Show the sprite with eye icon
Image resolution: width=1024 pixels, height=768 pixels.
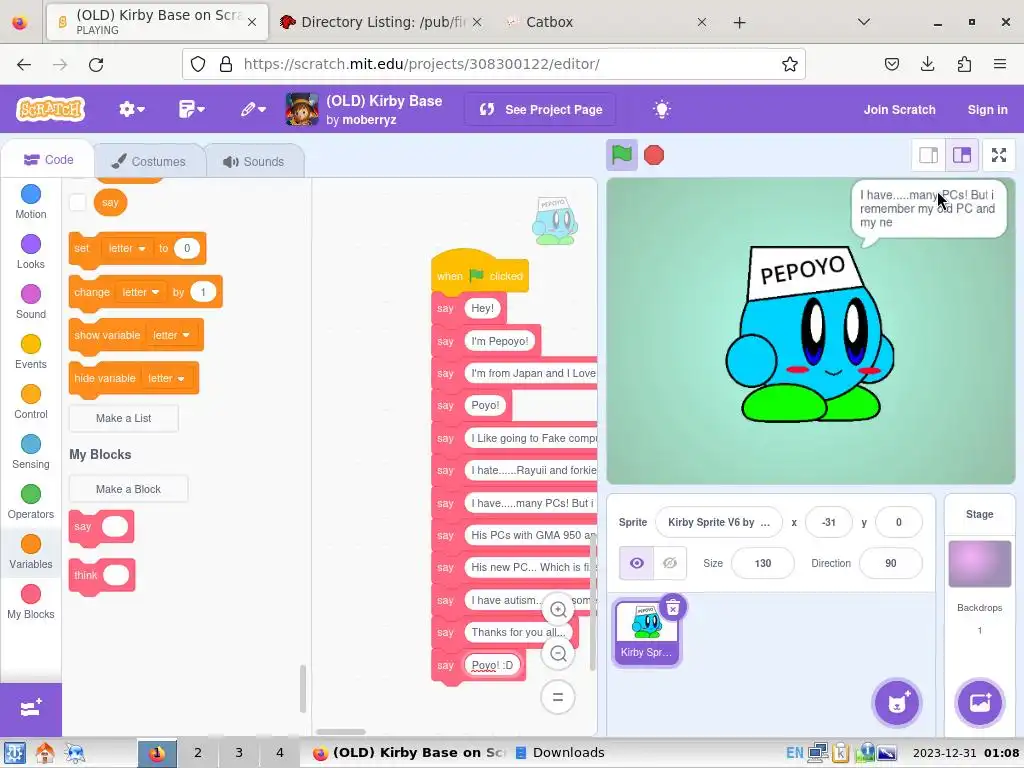(x=637, y=563)
